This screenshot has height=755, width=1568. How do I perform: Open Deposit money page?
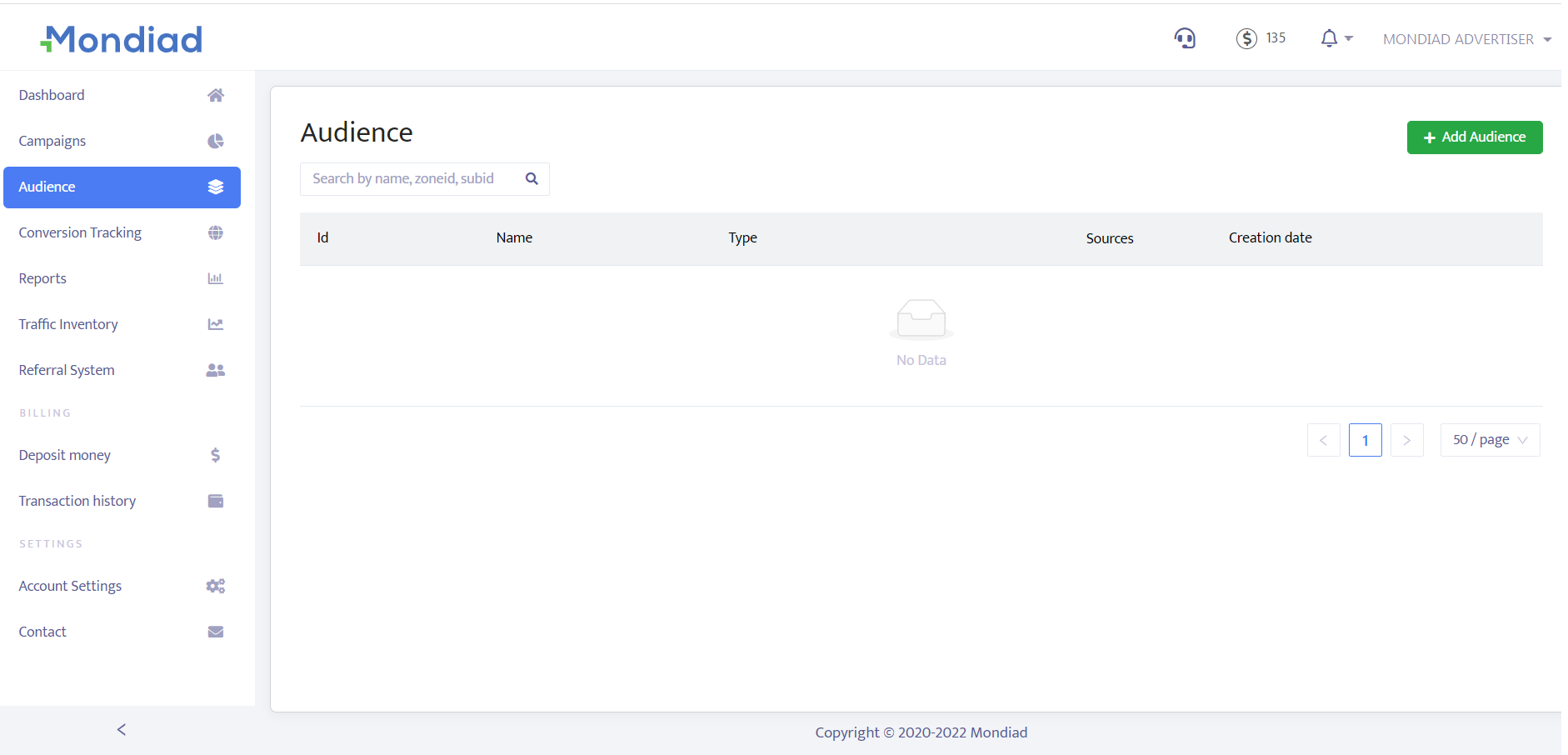[x=65, y=455]
